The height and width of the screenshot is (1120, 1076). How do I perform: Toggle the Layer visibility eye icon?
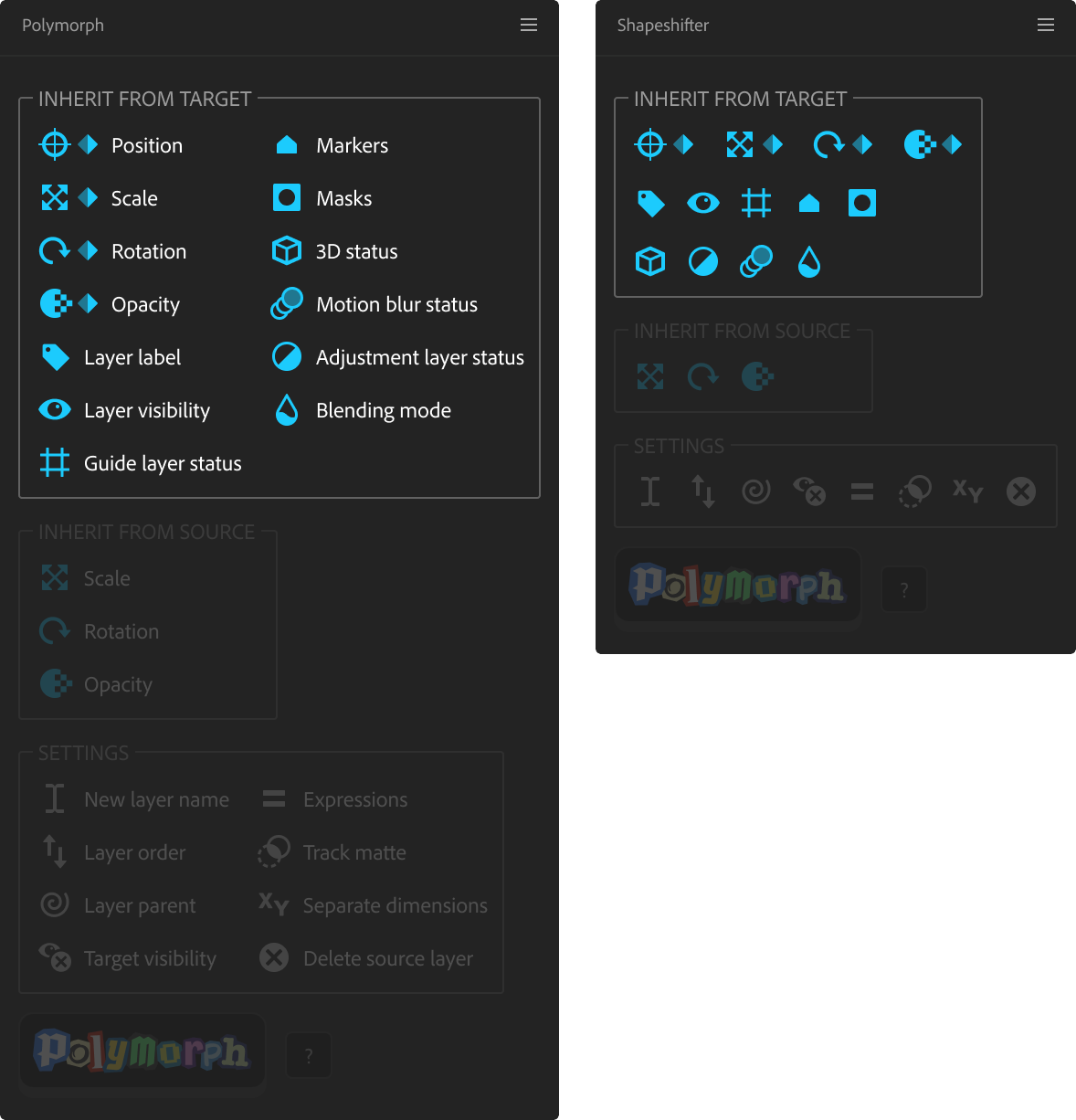click(54, 410)
